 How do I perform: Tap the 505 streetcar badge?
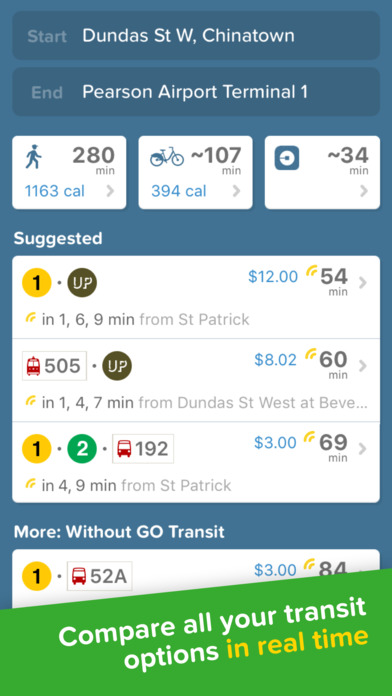54,366
